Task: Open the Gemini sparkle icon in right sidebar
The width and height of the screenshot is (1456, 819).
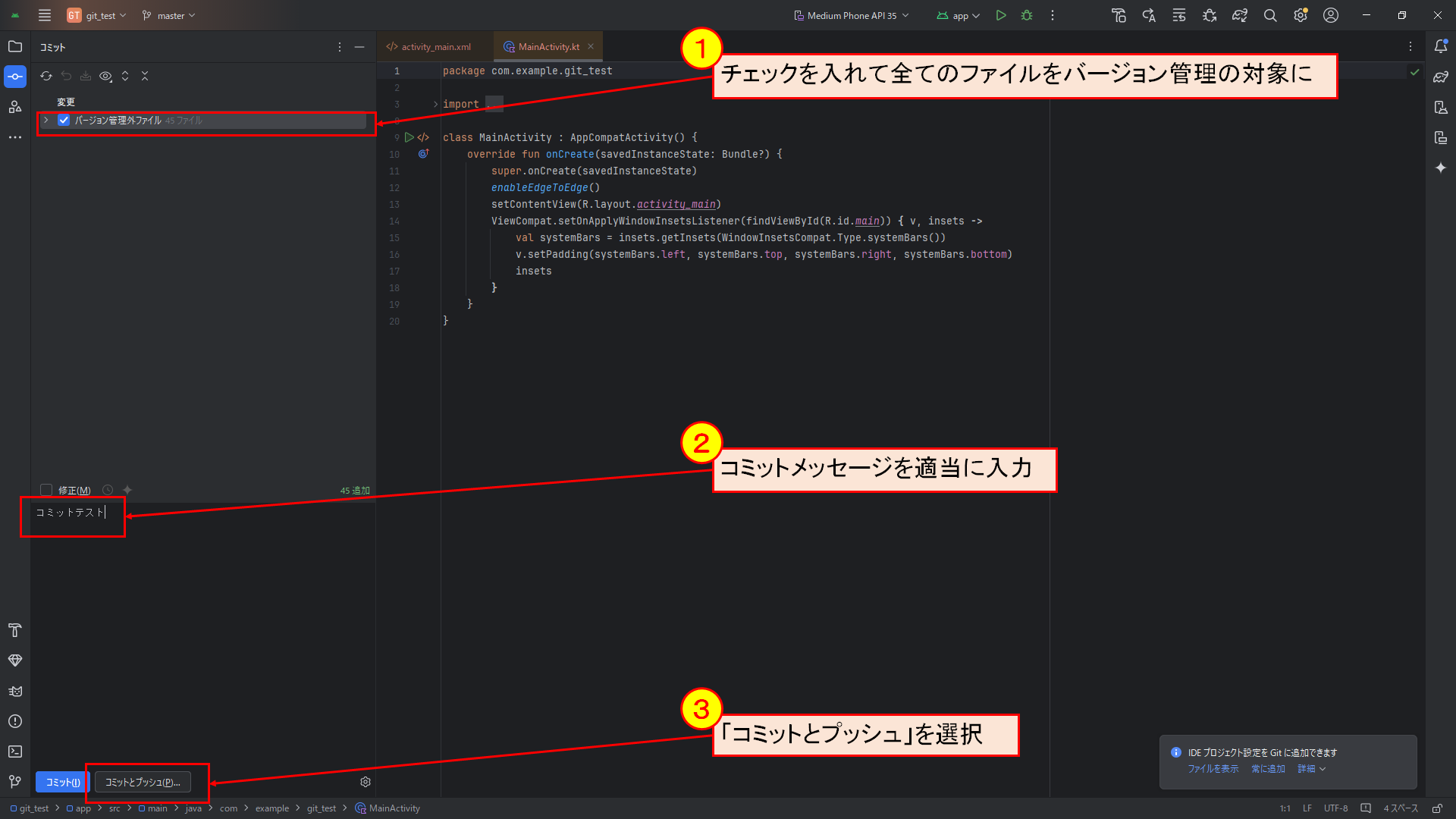Action: [x=1441, y=168]
